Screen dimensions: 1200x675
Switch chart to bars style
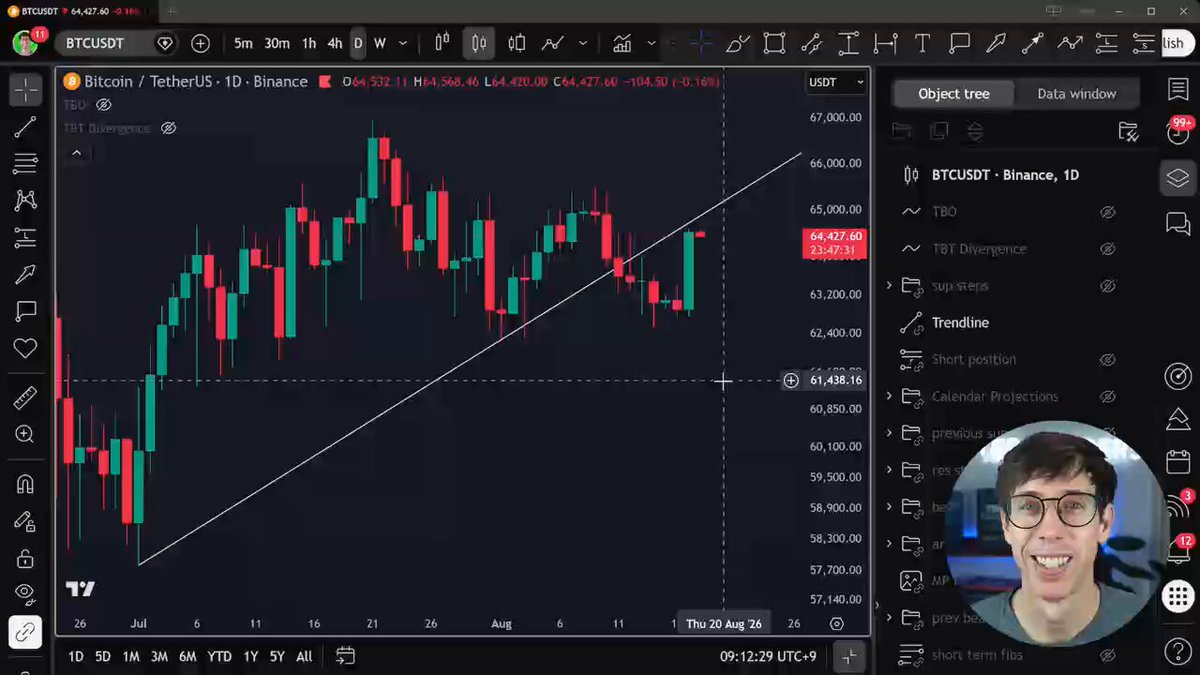click(x=442, y=43)
